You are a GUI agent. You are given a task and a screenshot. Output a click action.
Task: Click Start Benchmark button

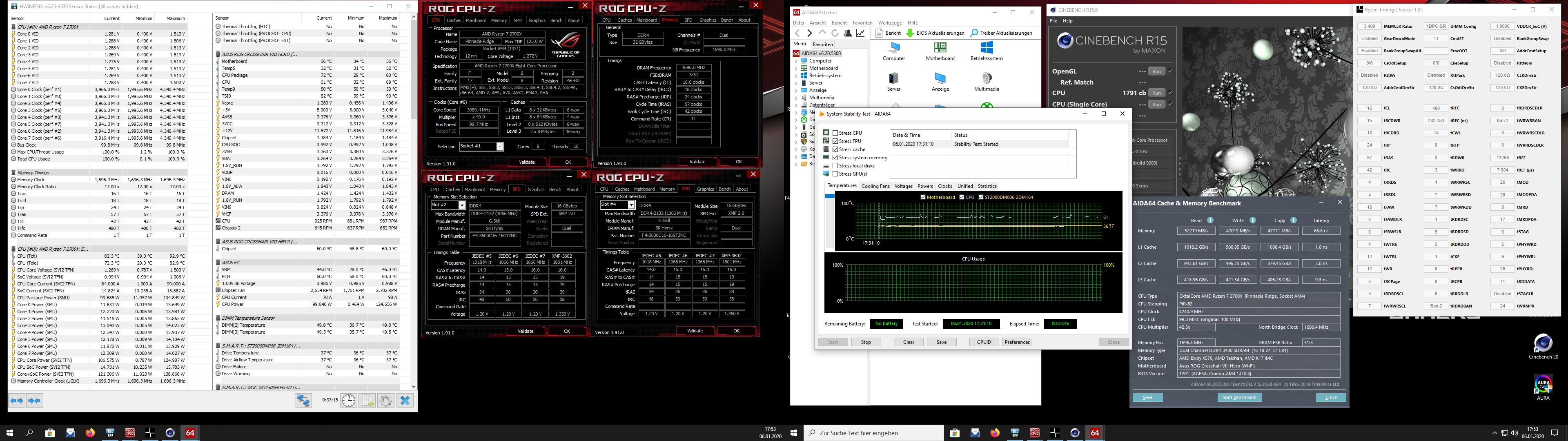coord(1239,397)
